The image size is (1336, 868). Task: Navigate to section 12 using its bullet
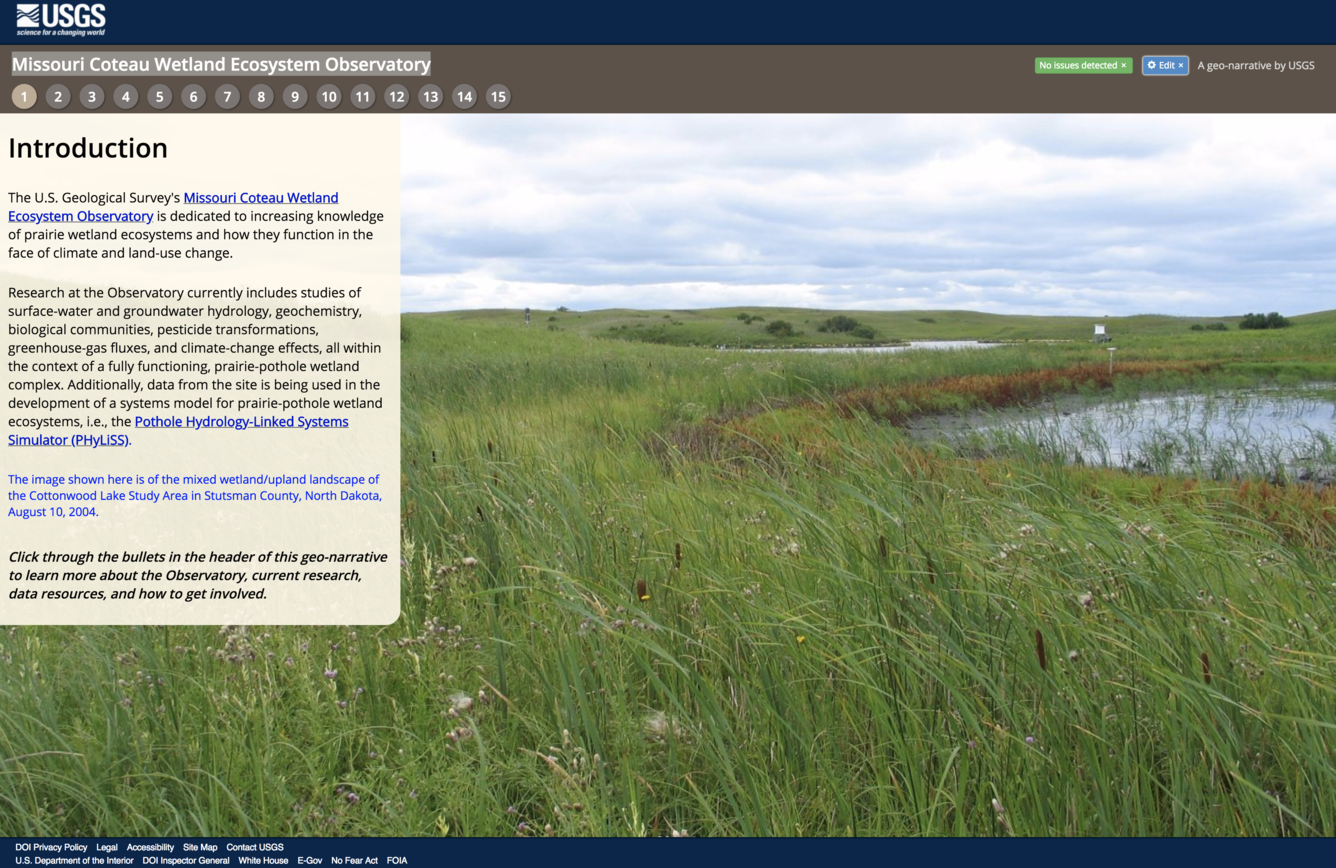[397, 97]
